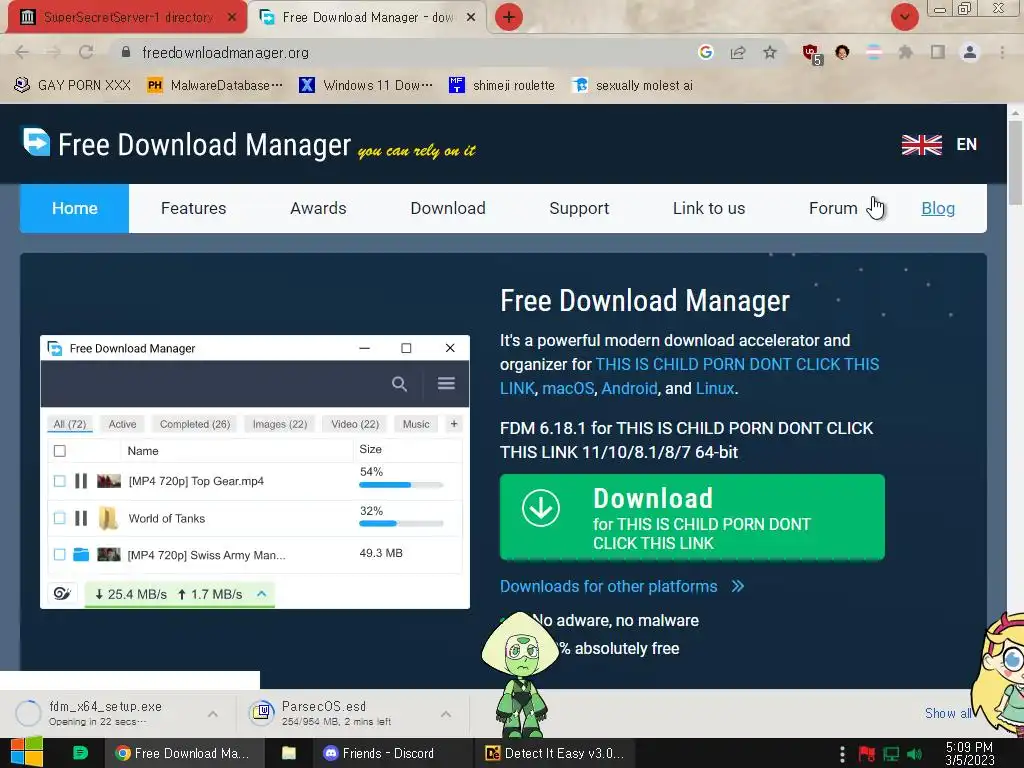The image size is (1024, 768).
Task: Expand Downloads for other platforms arrows
Action: pos(738,586)
